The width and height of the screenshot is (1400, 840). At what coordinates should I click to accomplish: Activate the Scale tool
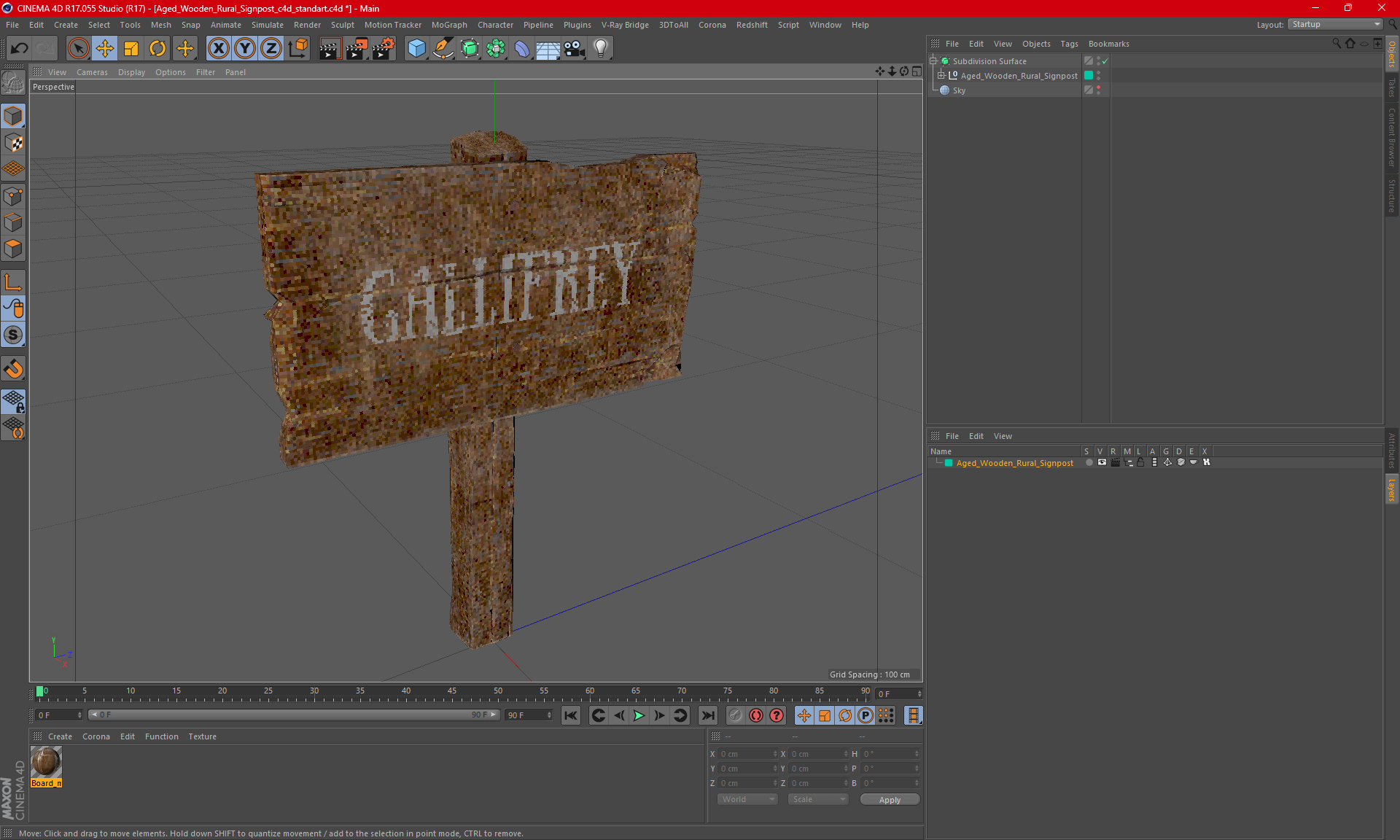point(131,49)
